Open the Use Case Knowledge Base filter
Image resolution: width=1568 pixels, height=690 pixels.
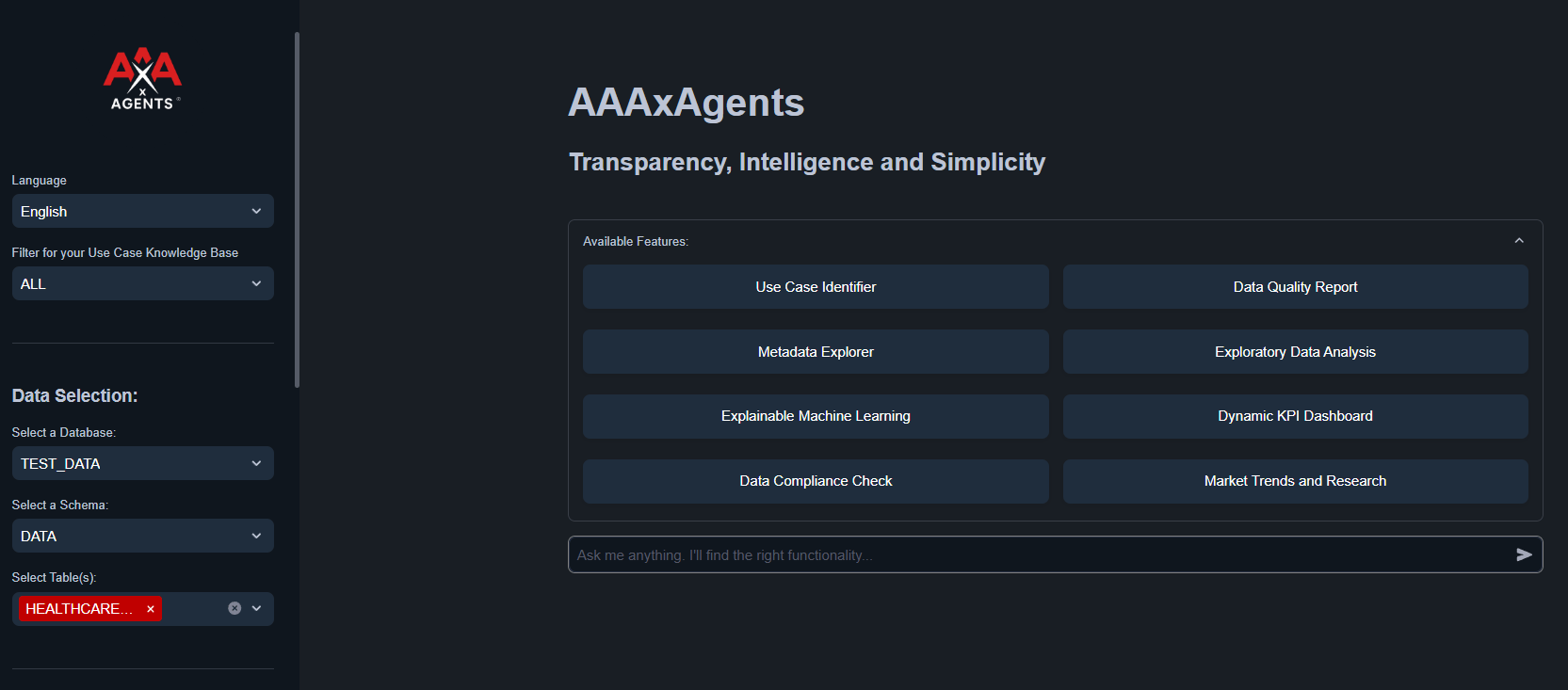pyautogui.click(x=142, y=284)
